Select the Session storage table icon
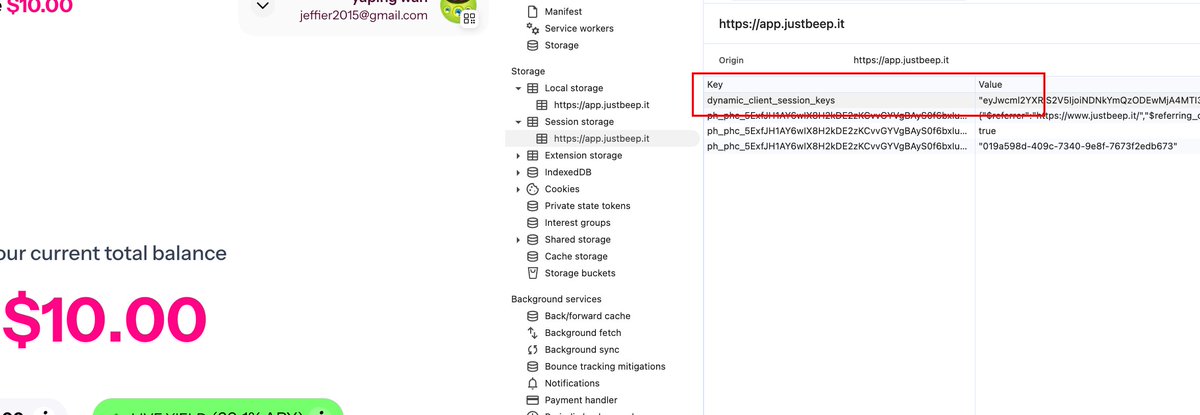Viewport: 1200px width, 415px height. click(x=533, y=122)
